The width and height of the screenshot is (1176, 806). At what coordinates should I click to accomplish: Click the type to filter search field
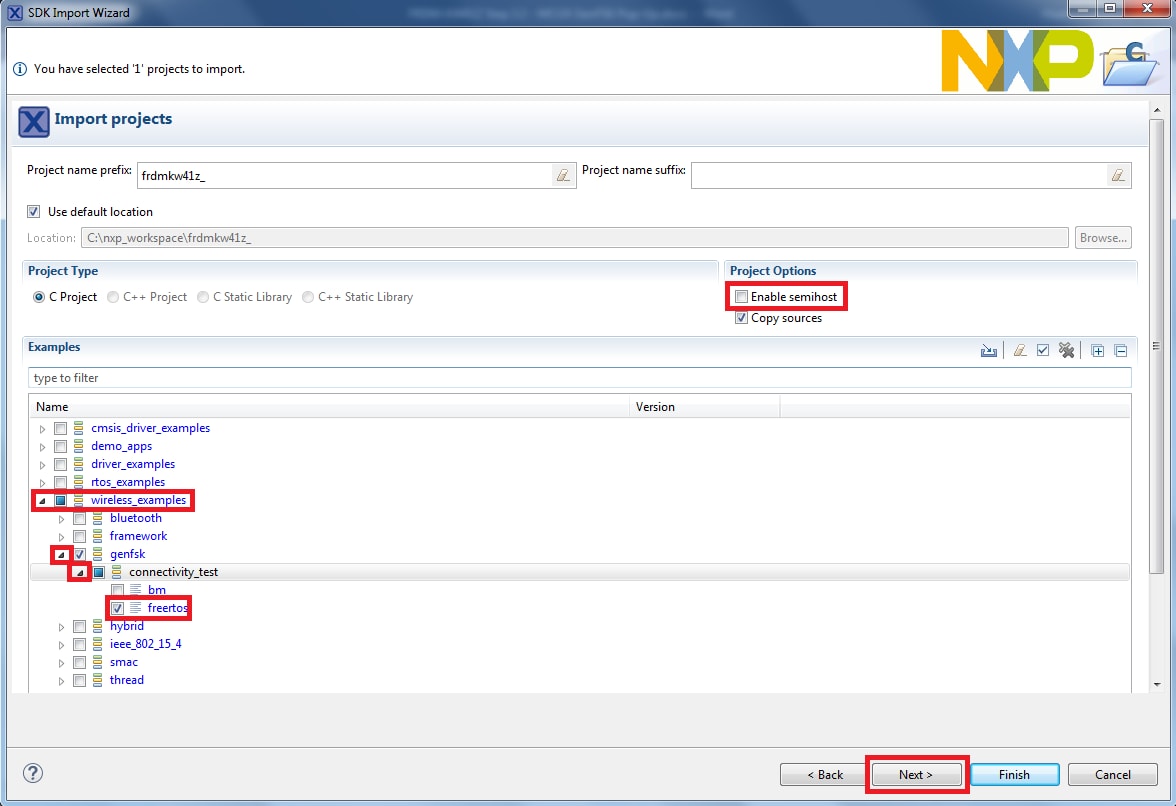[579, 378]
